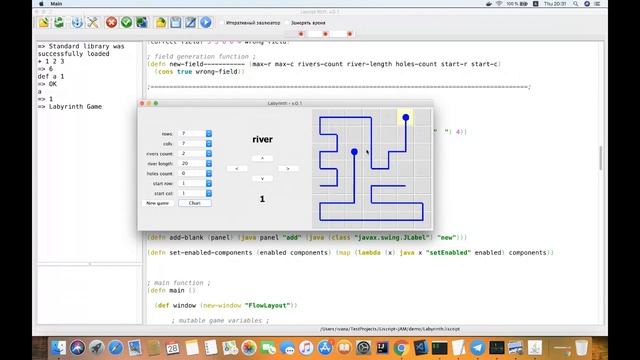Click the green-blue refresh arrows icon
This screenshot has height=360, width=640.
coord(142,22)
